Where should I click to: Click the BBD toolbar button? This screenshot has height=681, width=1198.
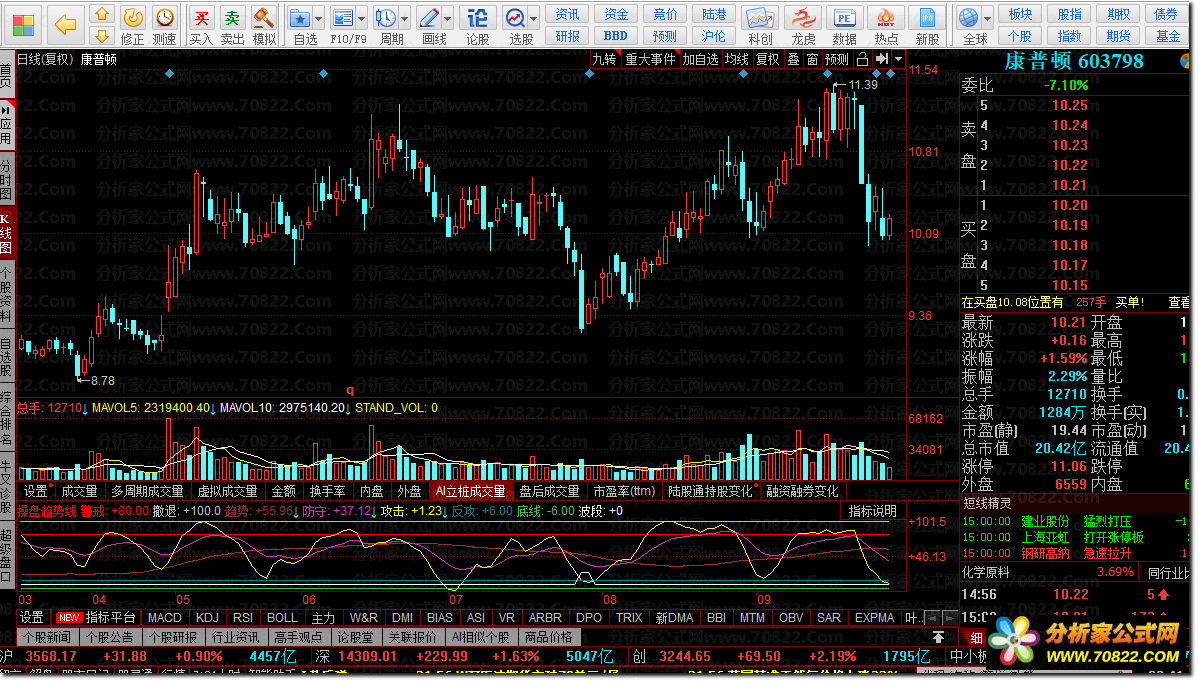615,36
